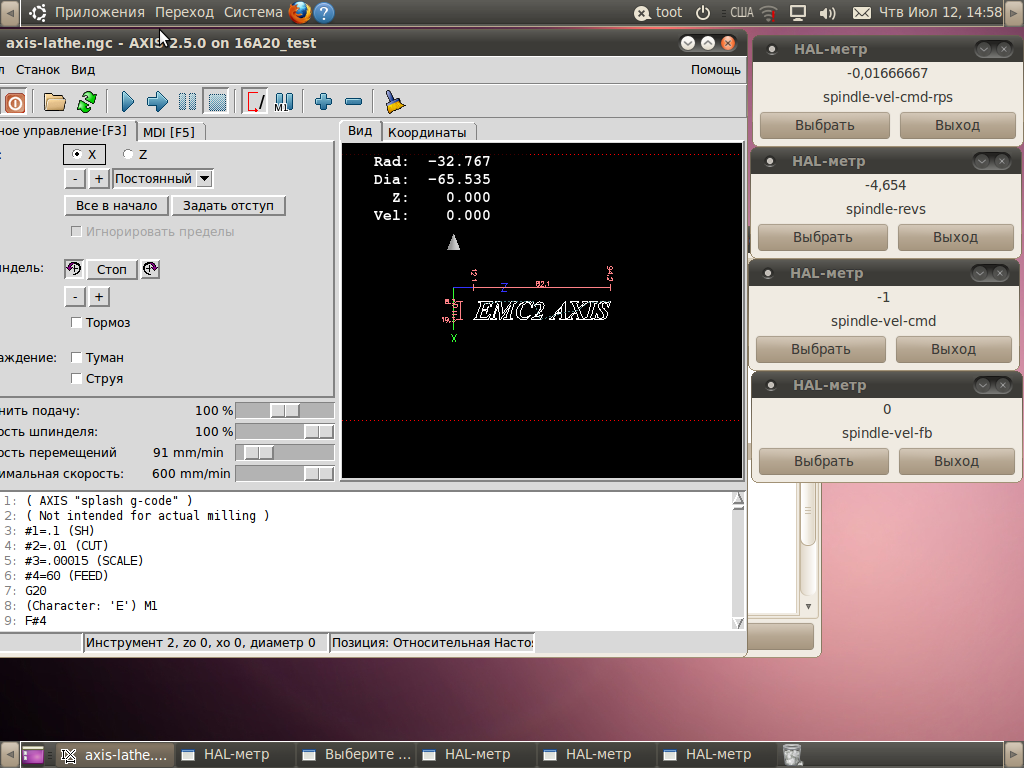Click the Задать отступ button
This screenshot has height=768, width=1024.
228,206
